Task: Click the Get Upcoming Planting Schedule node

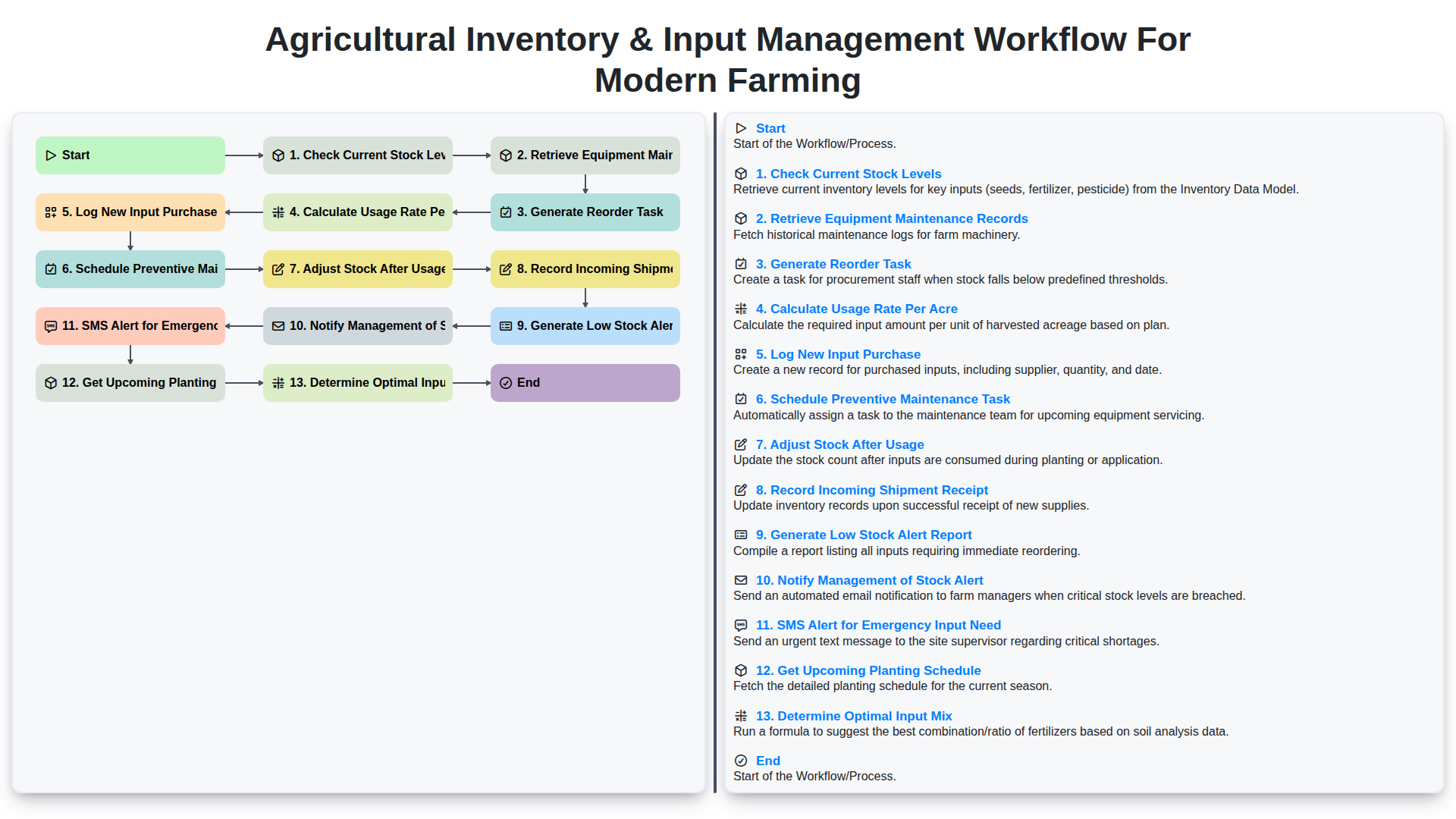Action: click(130, 382)
